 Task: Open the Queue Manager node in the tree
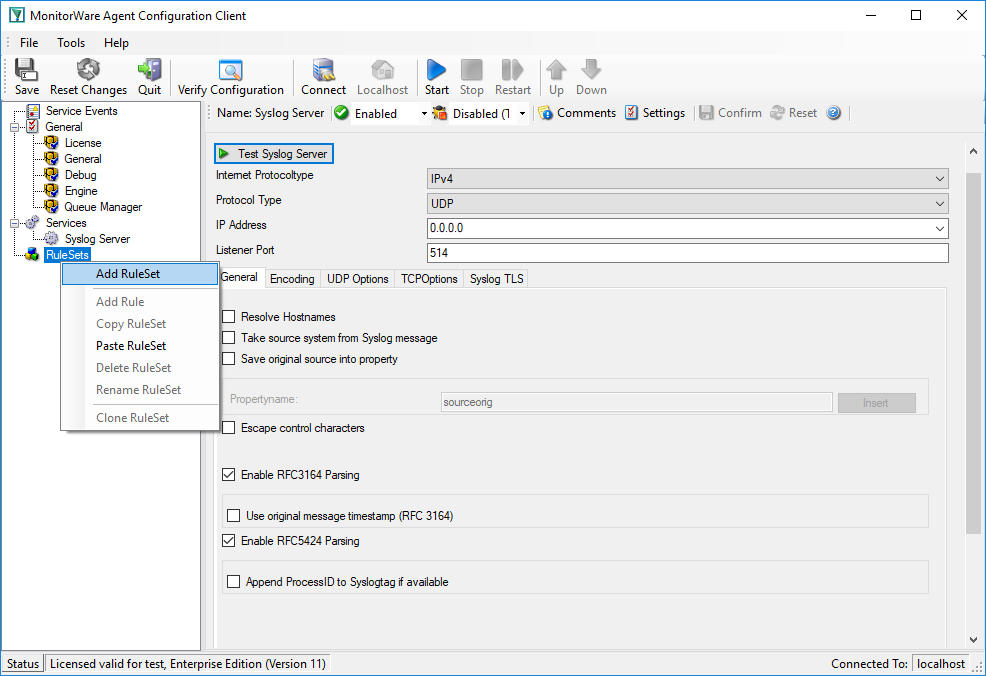coord(103,207)
